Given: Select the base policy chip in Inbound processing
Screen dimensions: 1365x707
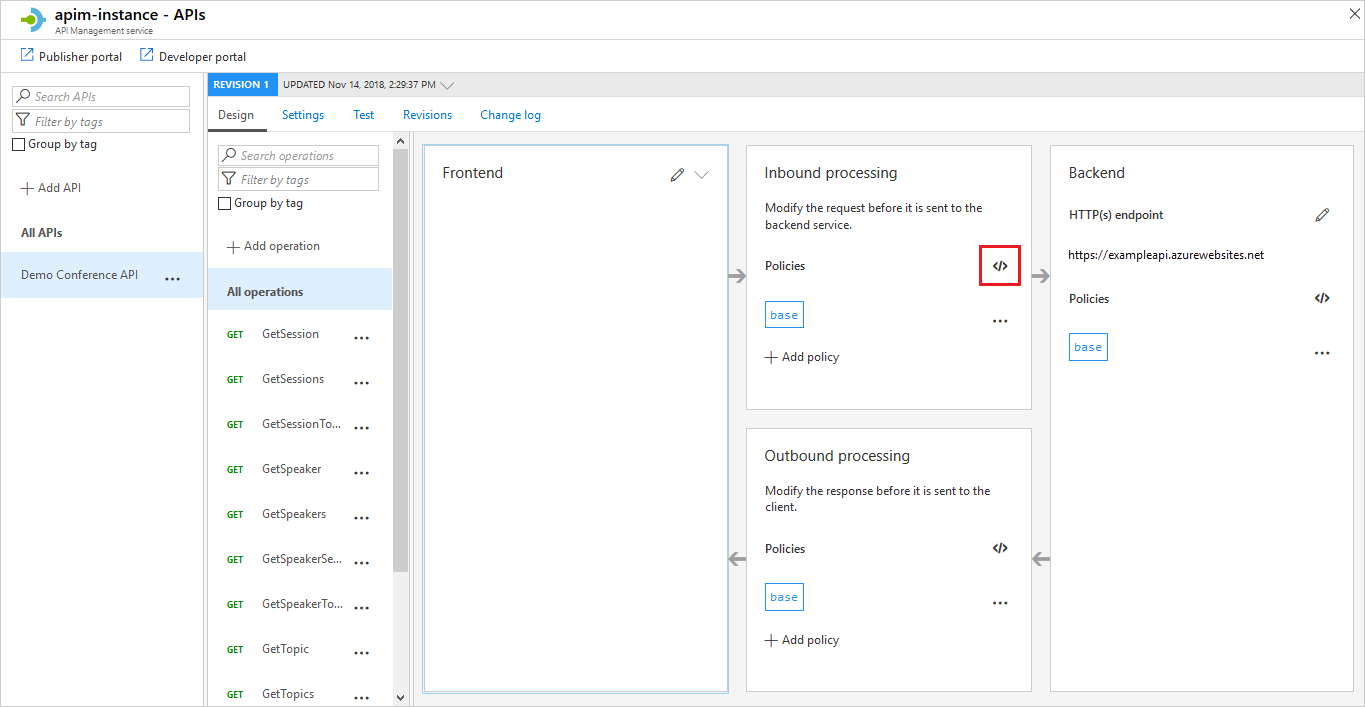Looking at the screenshot, I should point(784,314).
